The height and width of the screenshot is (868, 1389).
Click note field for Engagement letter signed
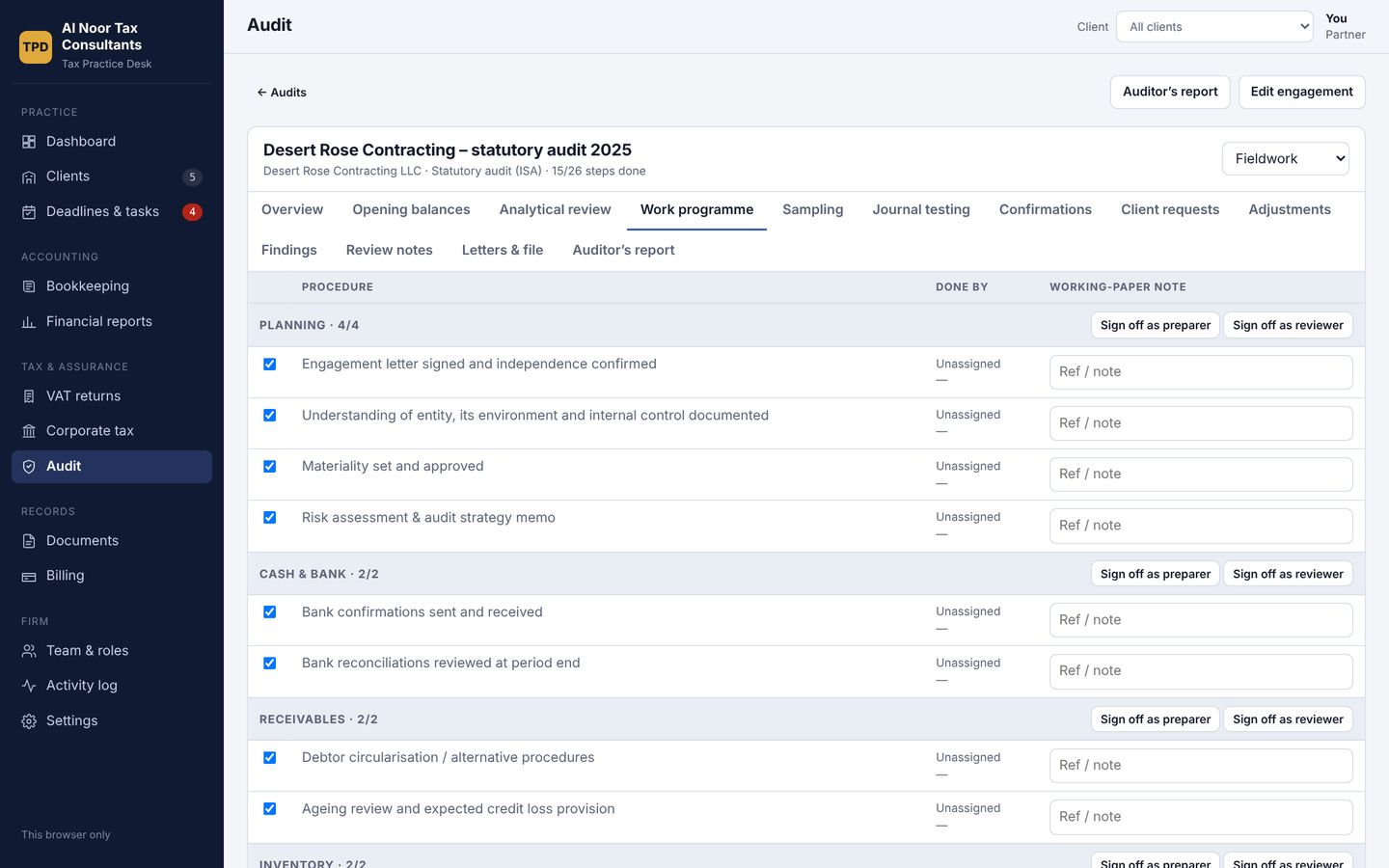point(1201,372)
